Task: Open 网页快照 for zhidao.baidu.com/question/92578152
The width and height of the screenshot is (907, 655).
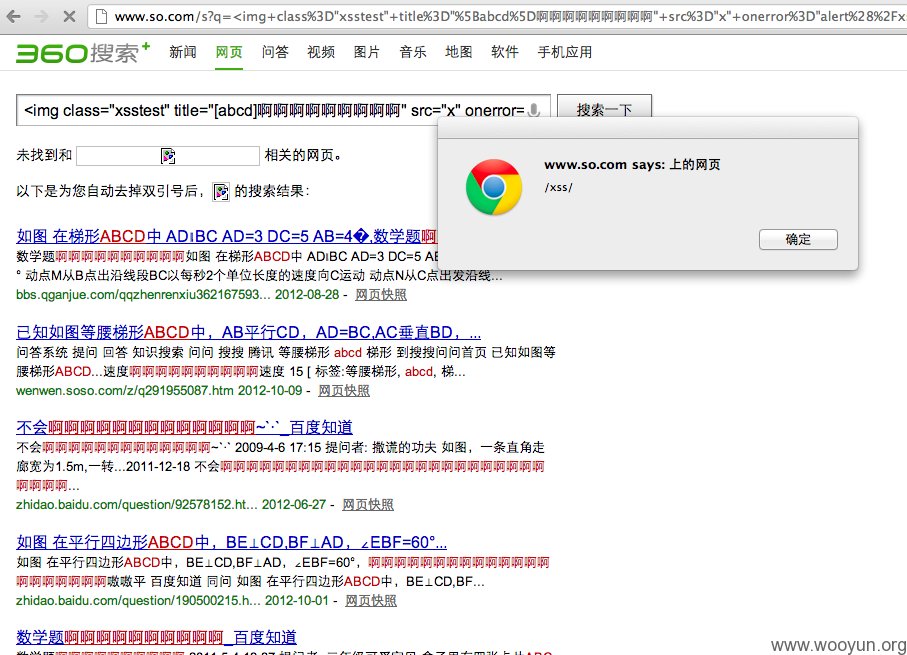Action: click(368, 505)
